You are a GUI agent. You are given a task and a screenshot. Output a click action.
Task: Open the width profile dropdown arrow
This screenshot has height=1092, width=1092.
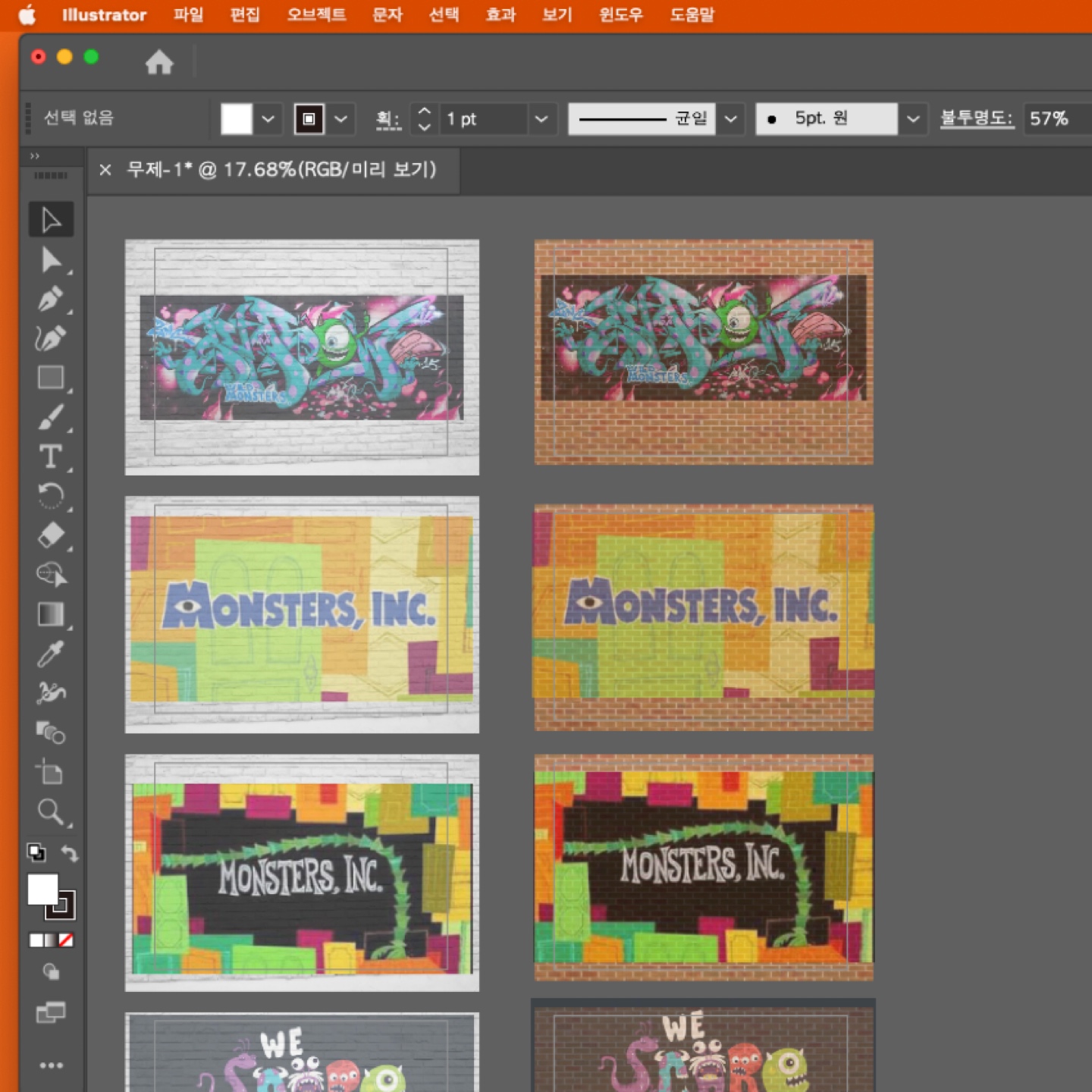pyautogui.click(x=731, y=119)
